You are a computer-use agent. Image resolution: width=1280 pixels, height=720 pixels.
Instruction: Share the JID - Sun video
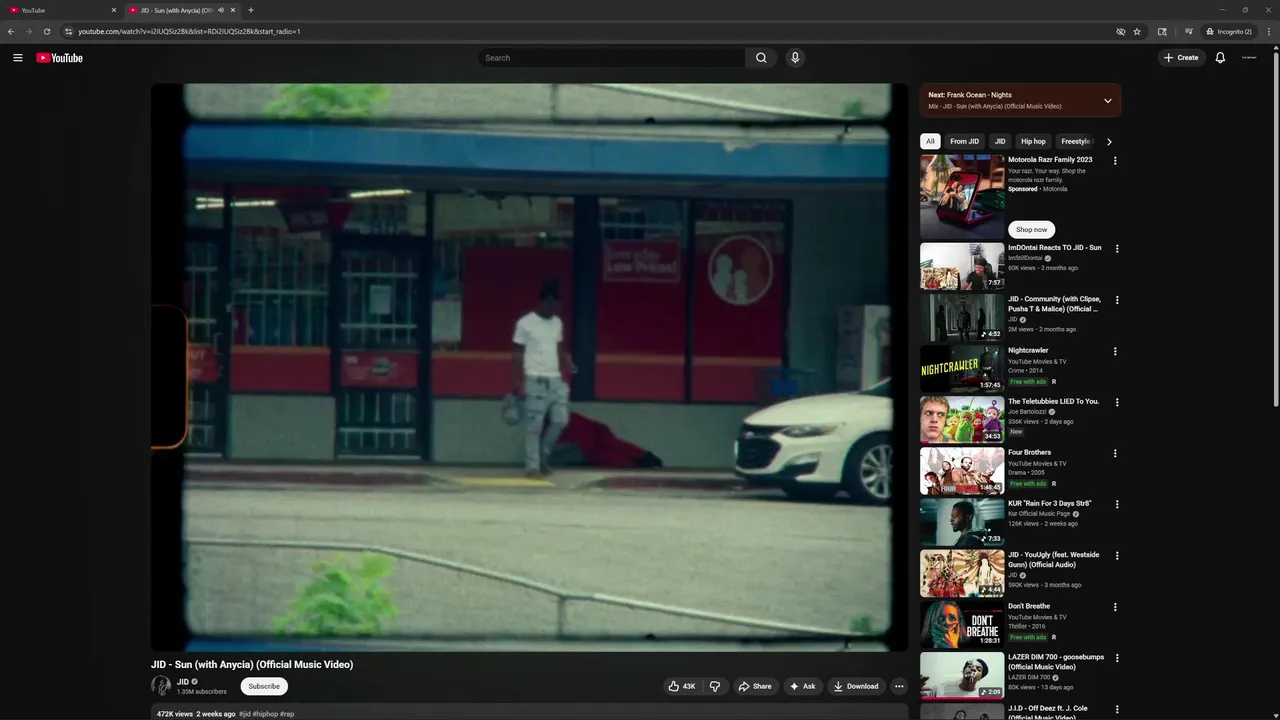pos(755,686)
